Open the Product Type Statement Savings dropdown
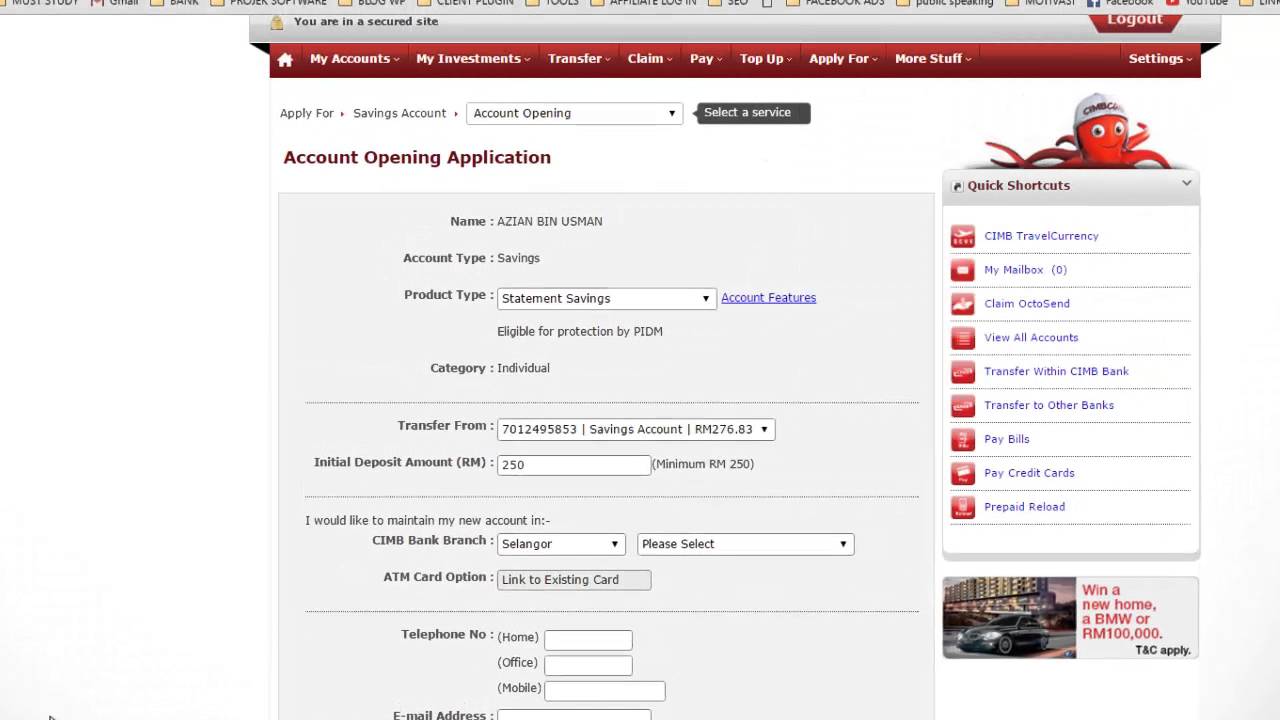This screenshot has height=720, width=1280. pos(606,298)
